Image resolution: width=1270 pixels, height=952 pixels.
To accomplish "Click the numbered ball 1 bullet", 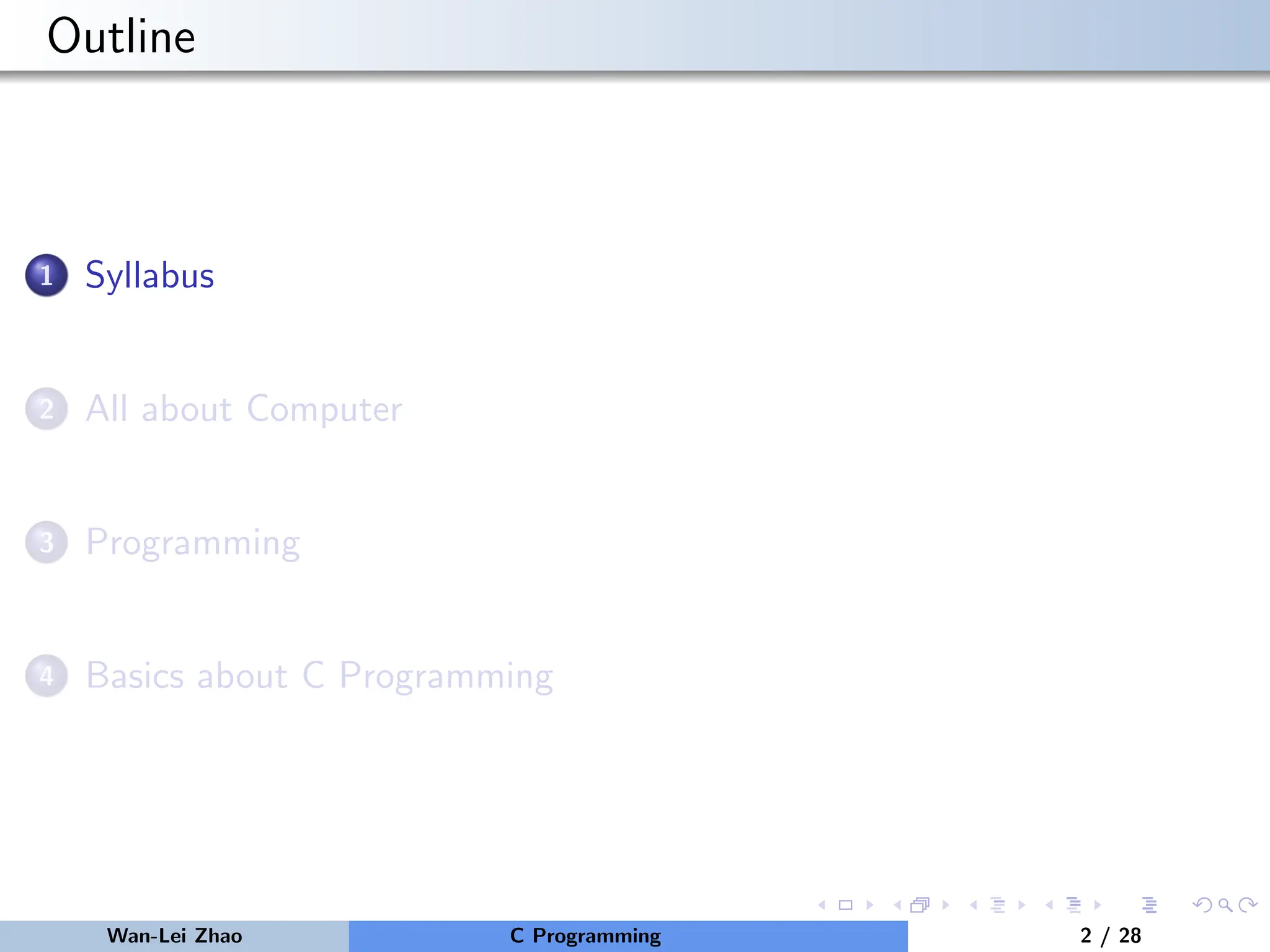I will pyautogui.click(x=47, y=275).
